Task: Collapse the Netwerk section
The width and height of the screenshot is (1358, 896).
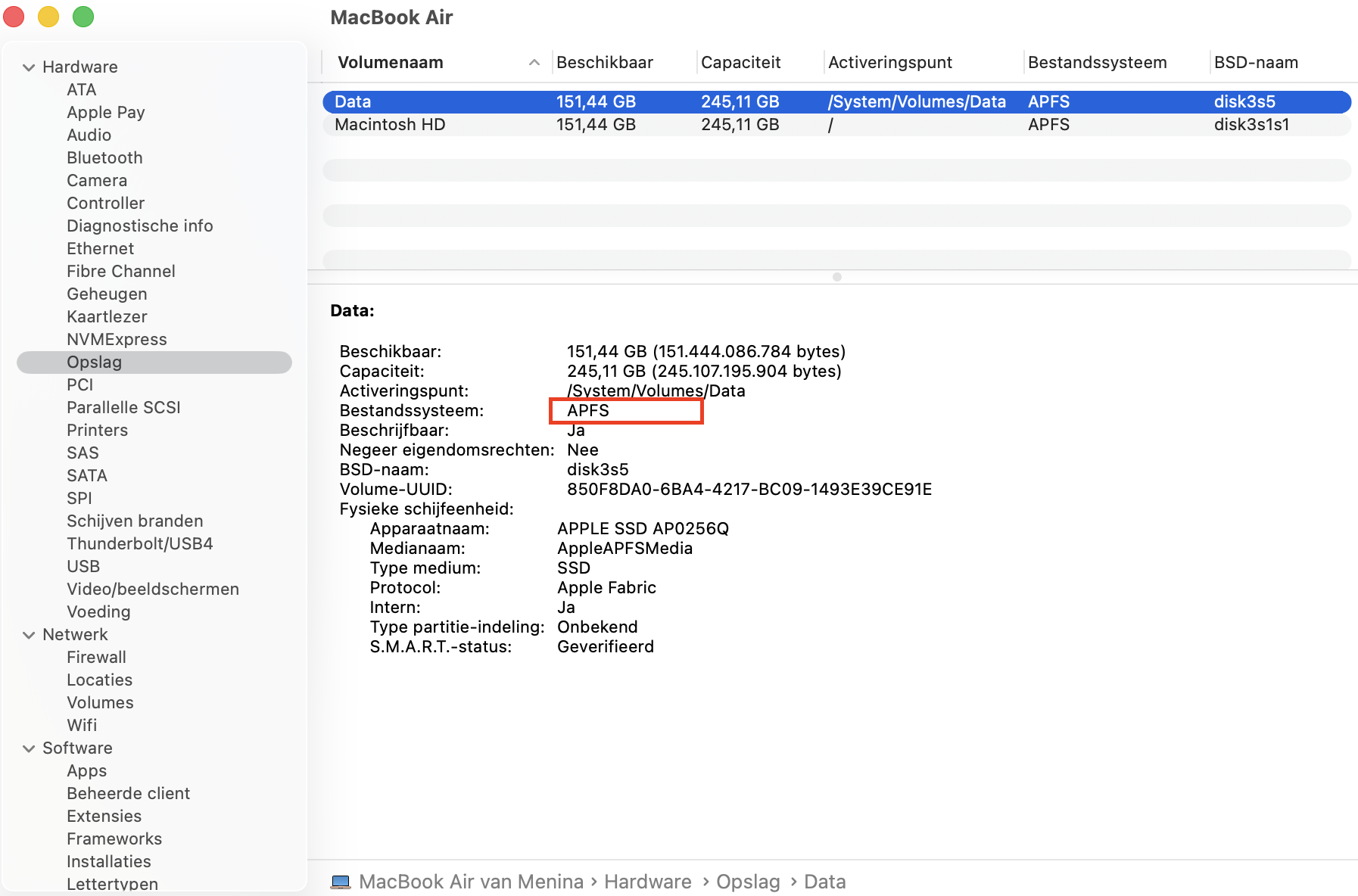Action: pyautogui.click(x=28, y=634)
